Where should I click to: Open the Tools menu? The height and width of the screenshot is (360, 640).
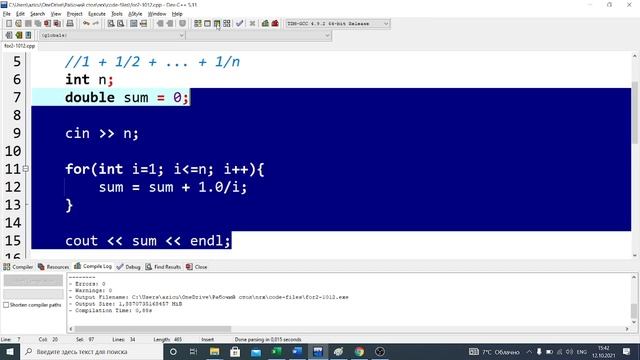(x=117, y=14)
